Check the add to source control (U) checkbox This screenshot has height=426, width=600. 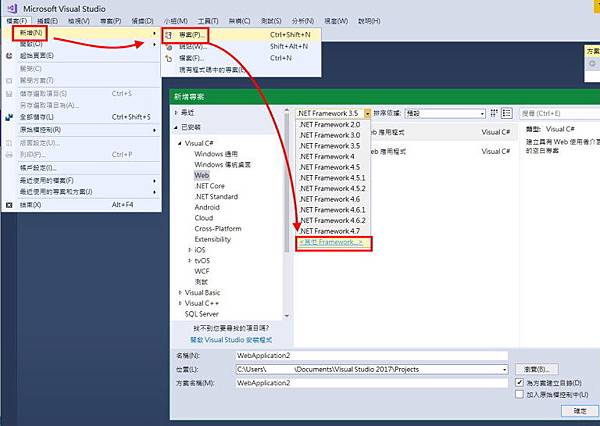pyautogui.click(x=519, y=394)
